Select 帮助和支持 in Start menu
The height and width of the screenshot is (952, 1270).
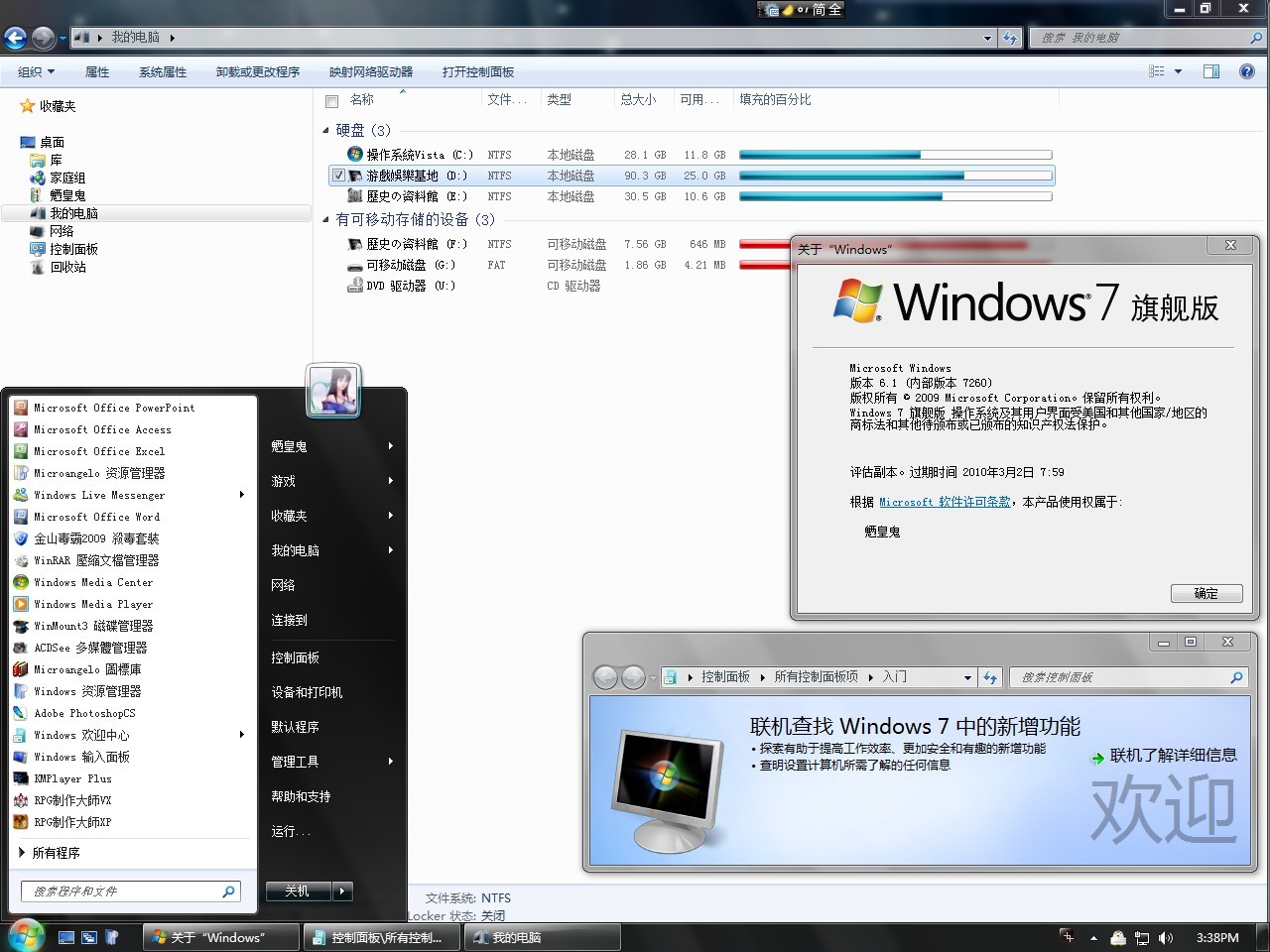301,796
